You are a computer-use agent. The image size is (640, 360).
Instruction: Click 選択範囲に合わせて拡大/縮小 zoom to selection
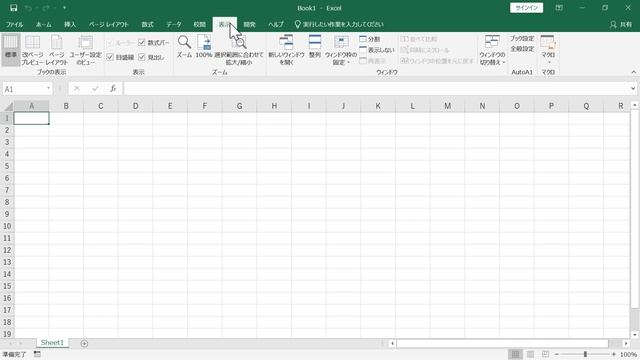[239, 50]
